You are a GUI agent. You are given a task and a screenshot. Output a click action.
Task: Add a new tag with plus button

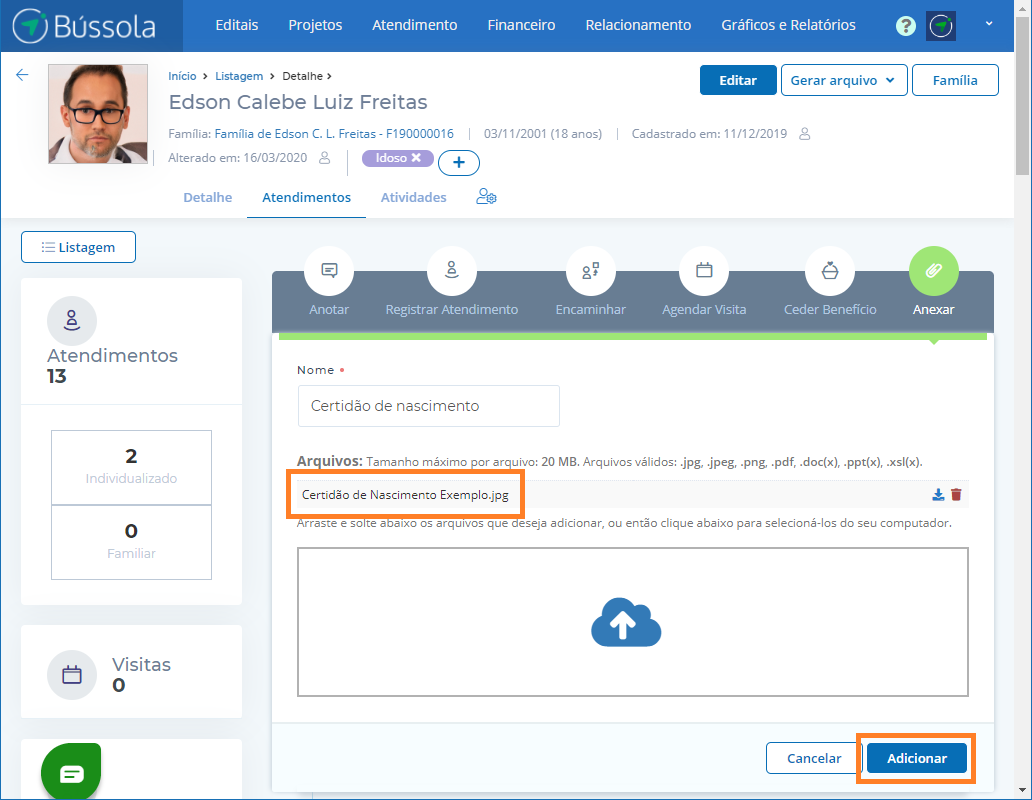[459, 162]
